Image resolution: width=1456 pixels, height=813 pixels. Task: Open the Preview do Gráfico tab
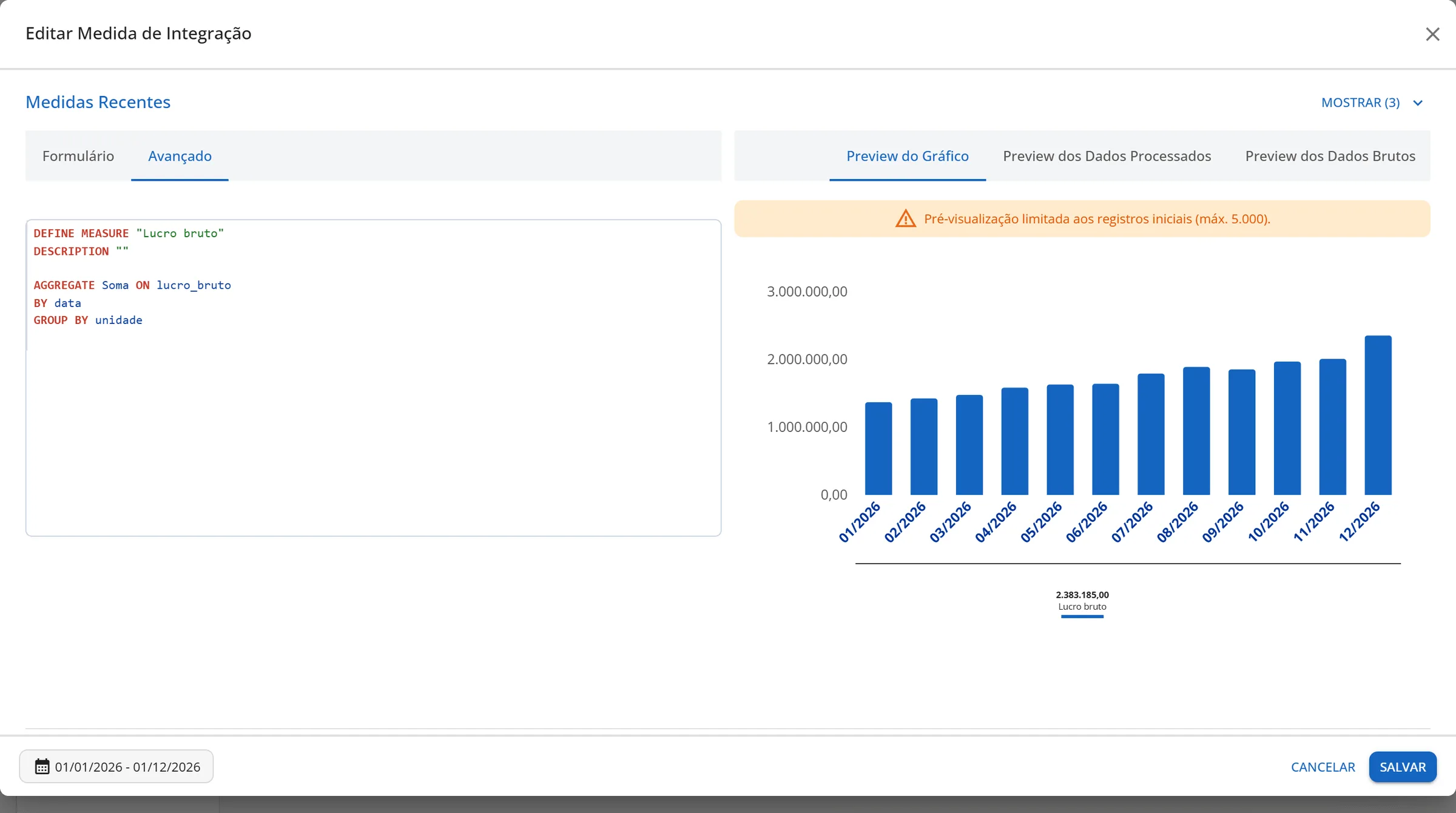(907, 156)
